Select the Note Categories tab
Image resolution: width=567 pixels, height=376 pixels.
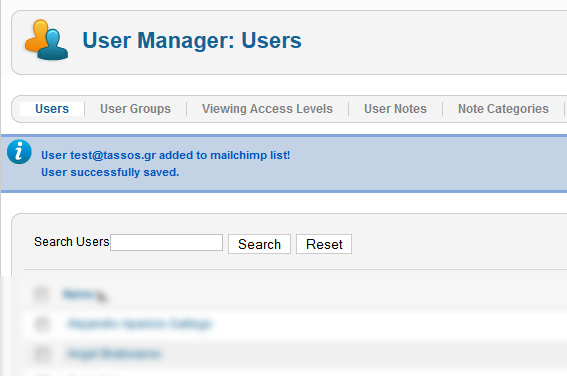tap(503, 109)
